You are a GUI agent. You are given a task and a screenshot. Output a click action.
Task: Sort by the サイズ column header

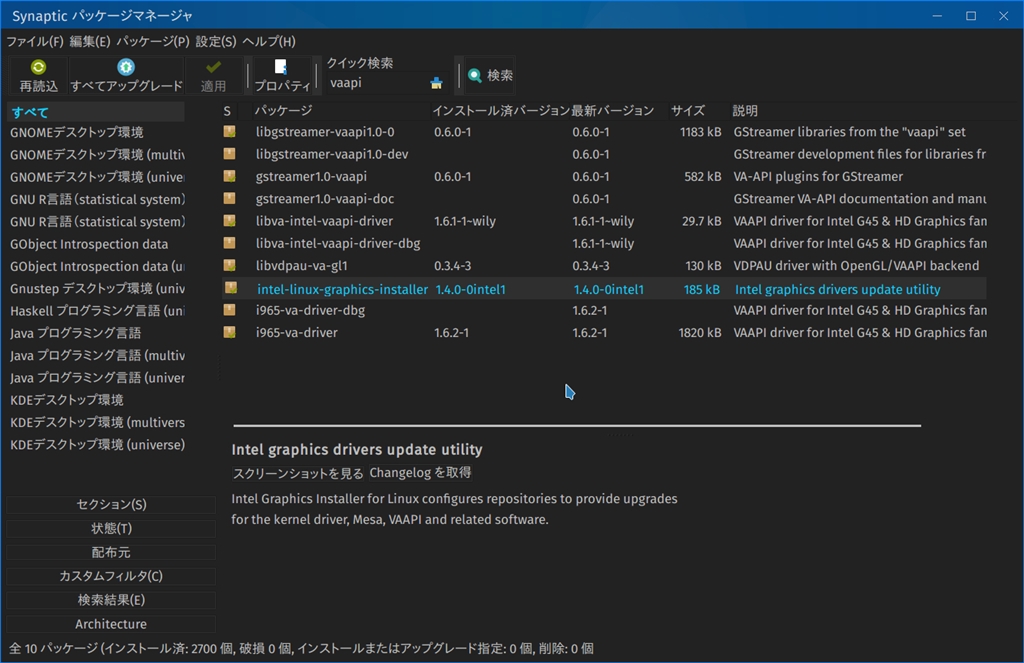coord(687,110)
